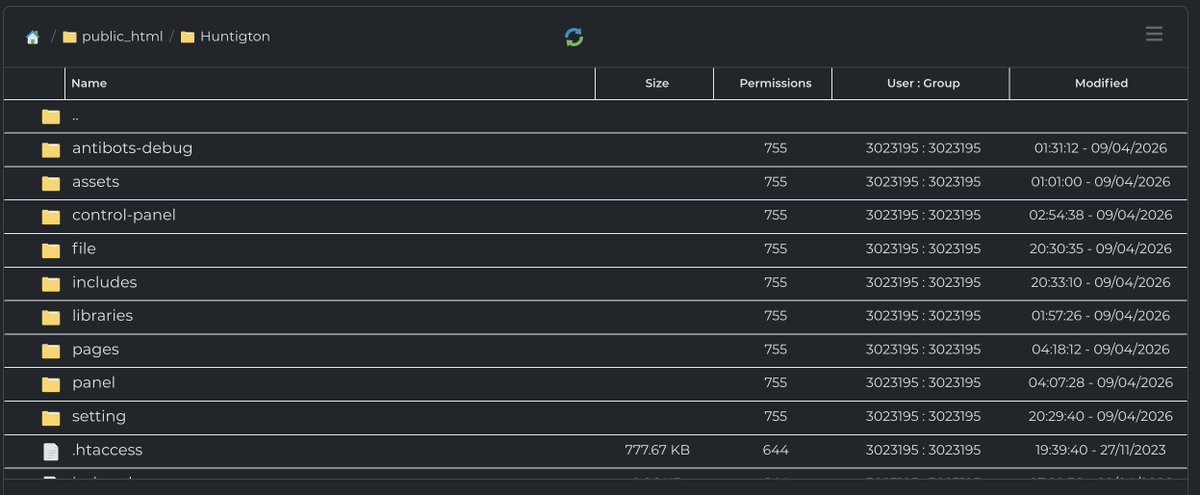
Task: Click pages folder icon
Action: pyautogui.click(x=51, y=350)
